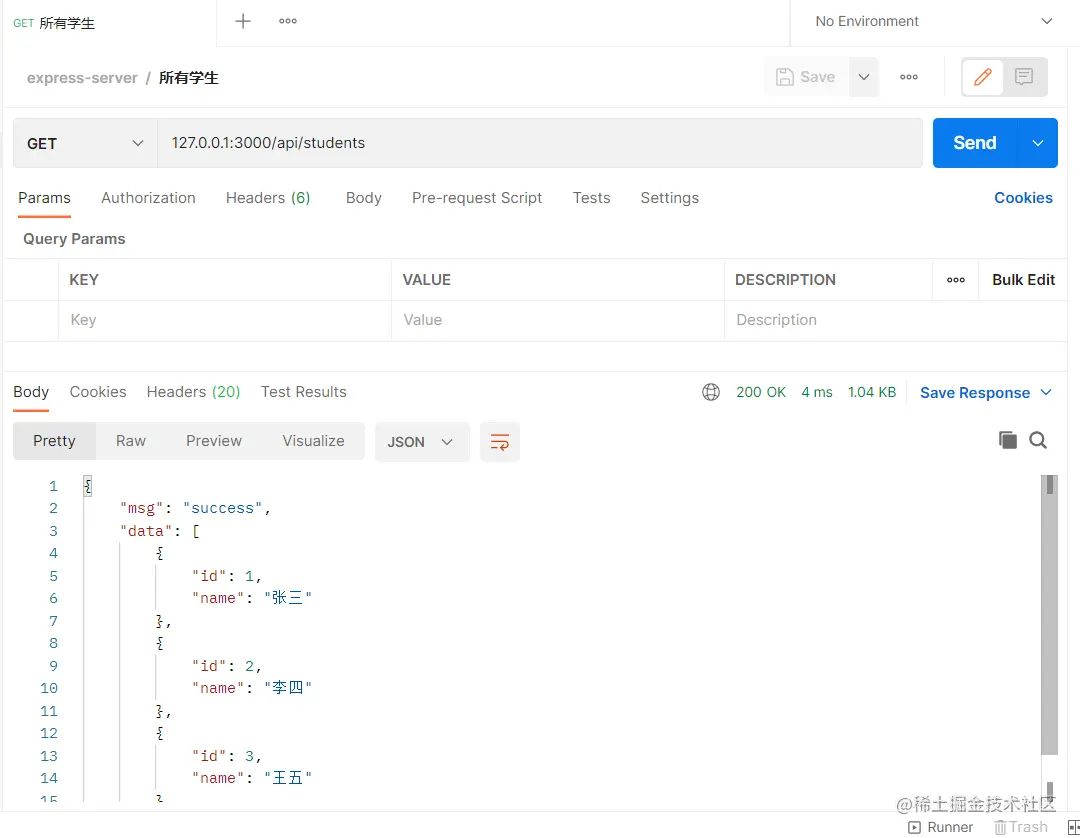Viewport: 1080px width, 838px height.
Task: Send the request with Send button
Action: [x=975, y=143]
